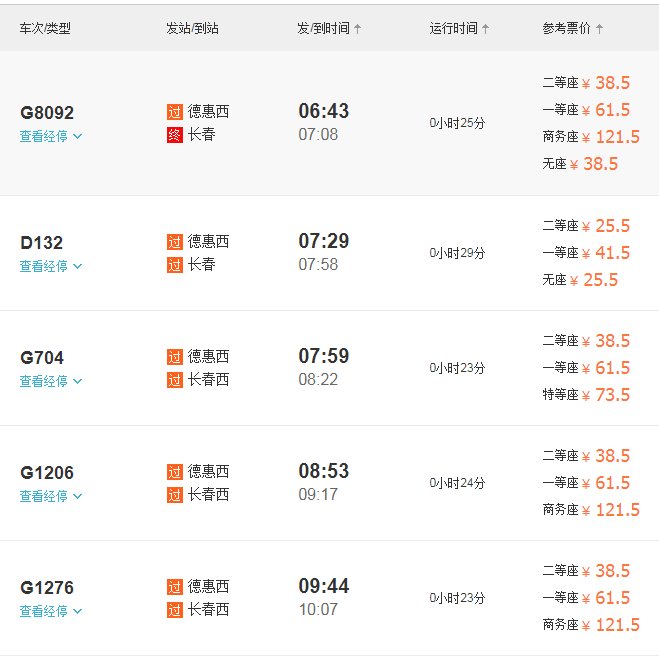The image size is (659, 657).
Task: Sort by reference ticket price header
Action: [x=572, y=28]
